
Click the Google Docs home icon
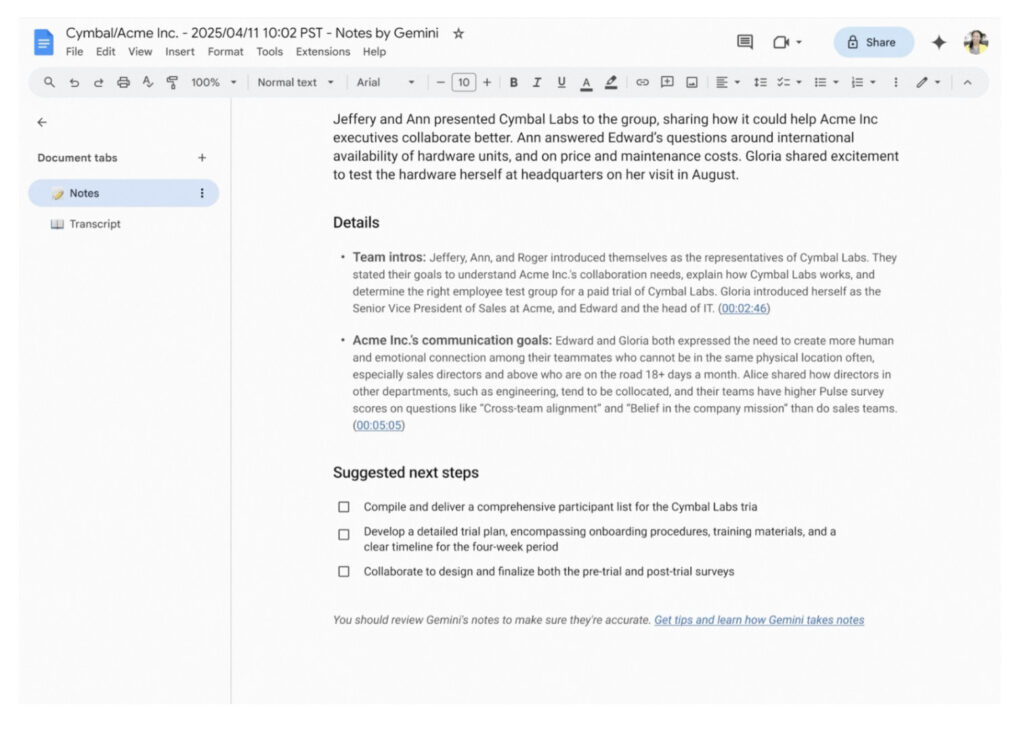coord(43,42)
